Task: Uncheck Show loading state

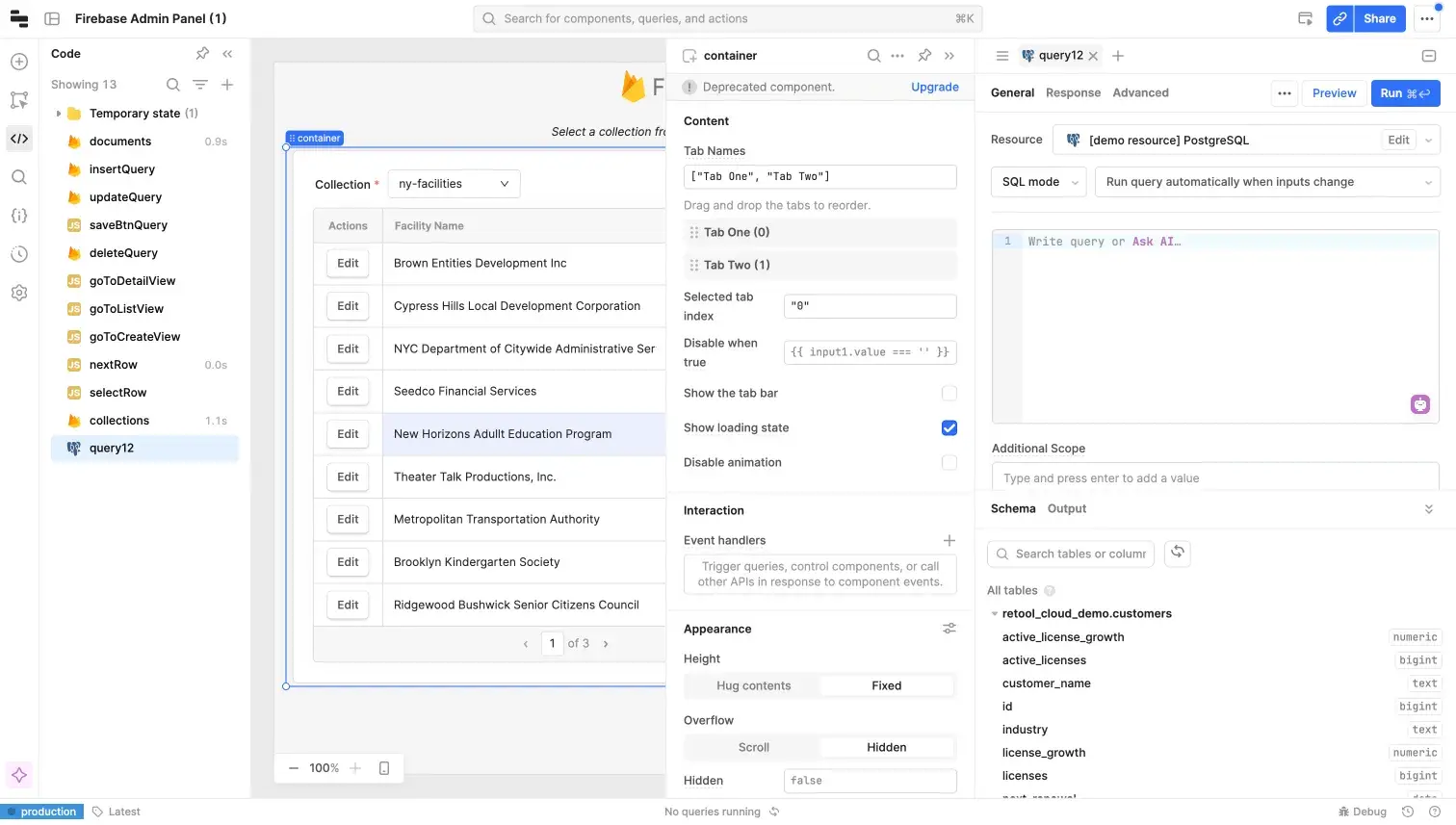Action: pyautogui.click(x=949, y=427)
